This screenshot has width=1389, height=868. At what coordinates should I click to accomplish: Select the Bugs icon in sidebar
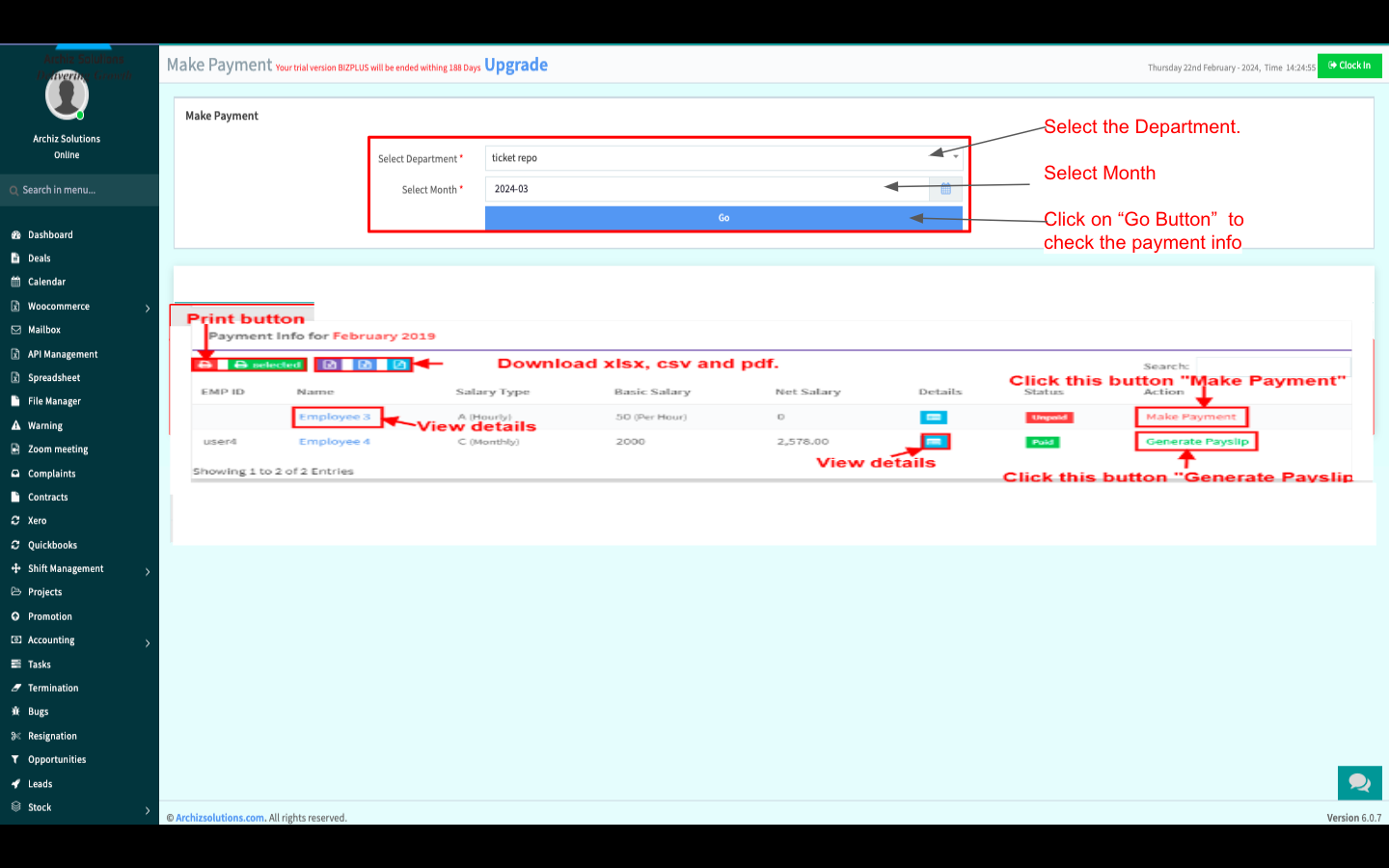tap(15, 712)
